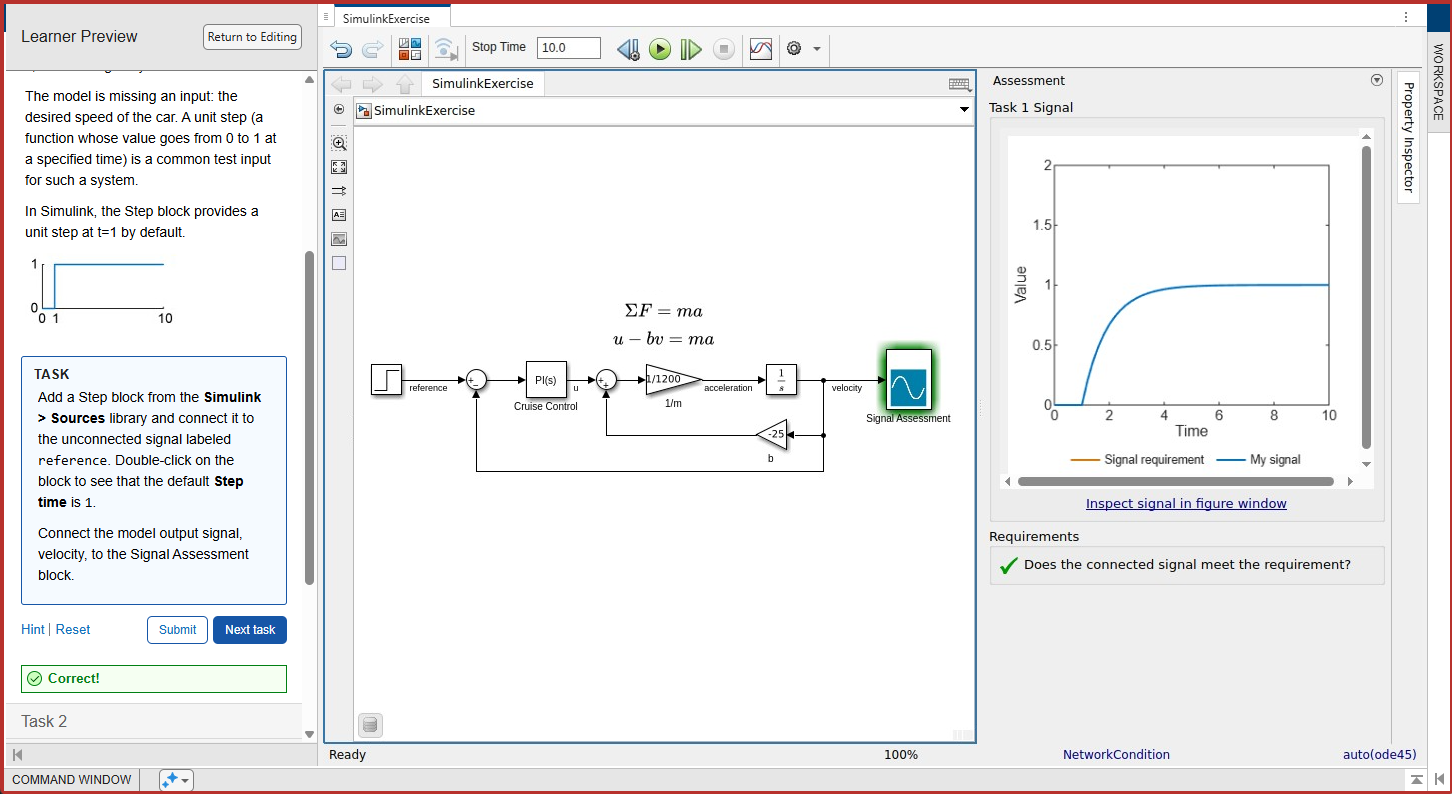This screenshot has width=1452, height=794.
Task: Open the SimulinkExercise model breadcrumb dropdown
Action: (963, 110)
